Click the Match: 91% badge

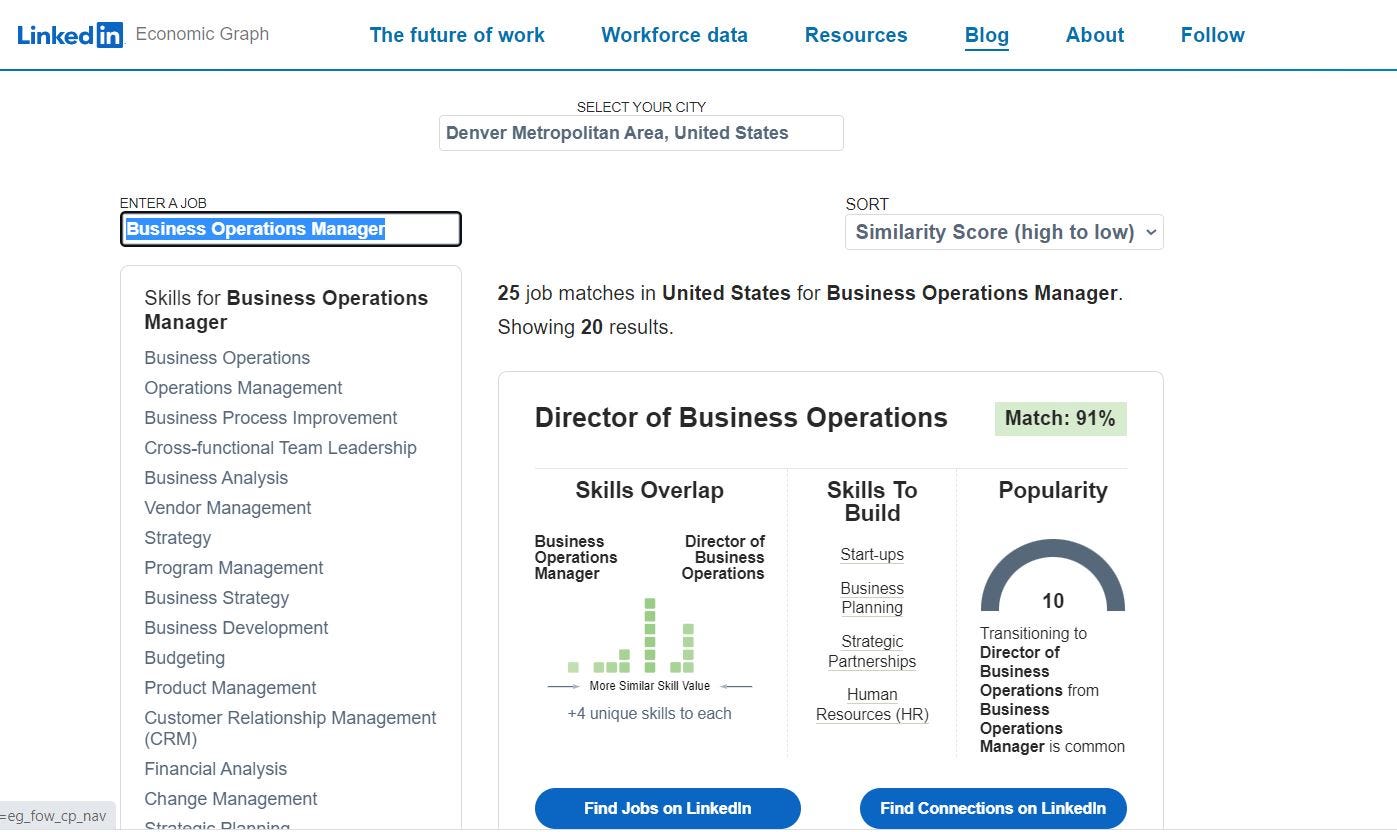(x=1060, y=419)
